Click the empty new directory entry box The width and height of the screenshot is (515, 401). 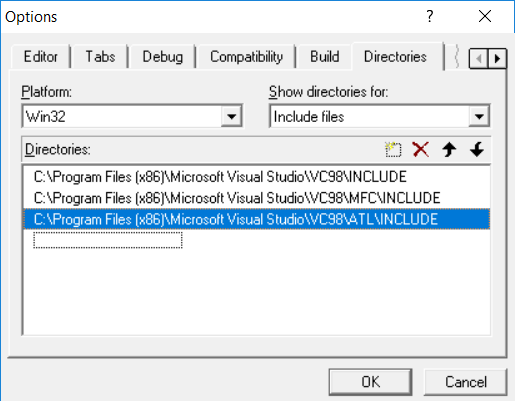pyautogui.click(x=108, y=240)
